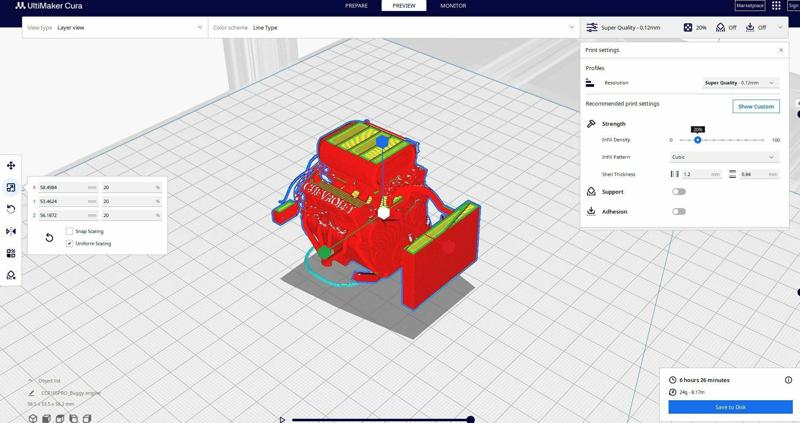Click the infill percentage icon in header
800x423 pixels.
point(688,28)
